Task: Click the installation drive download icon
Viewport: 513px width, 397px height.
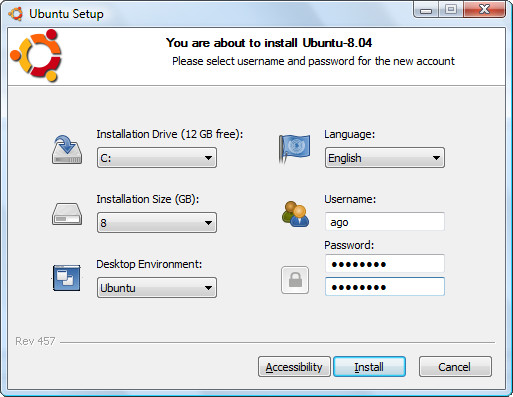Action: (67, 149)
